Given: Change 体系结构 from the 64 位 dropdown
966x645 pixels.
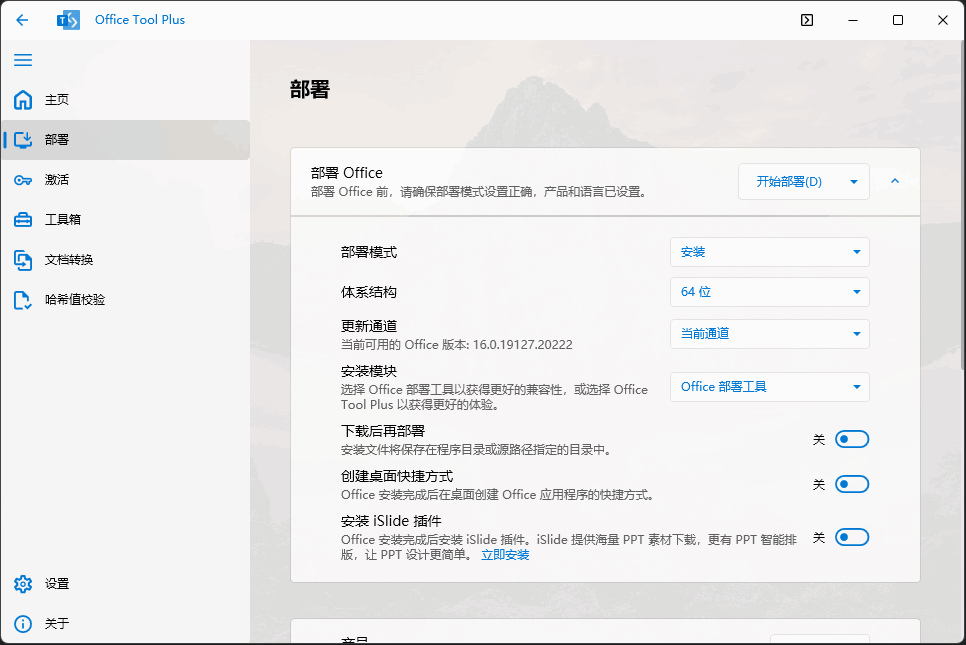Looking at the screenshot, I should coord(769,291).
